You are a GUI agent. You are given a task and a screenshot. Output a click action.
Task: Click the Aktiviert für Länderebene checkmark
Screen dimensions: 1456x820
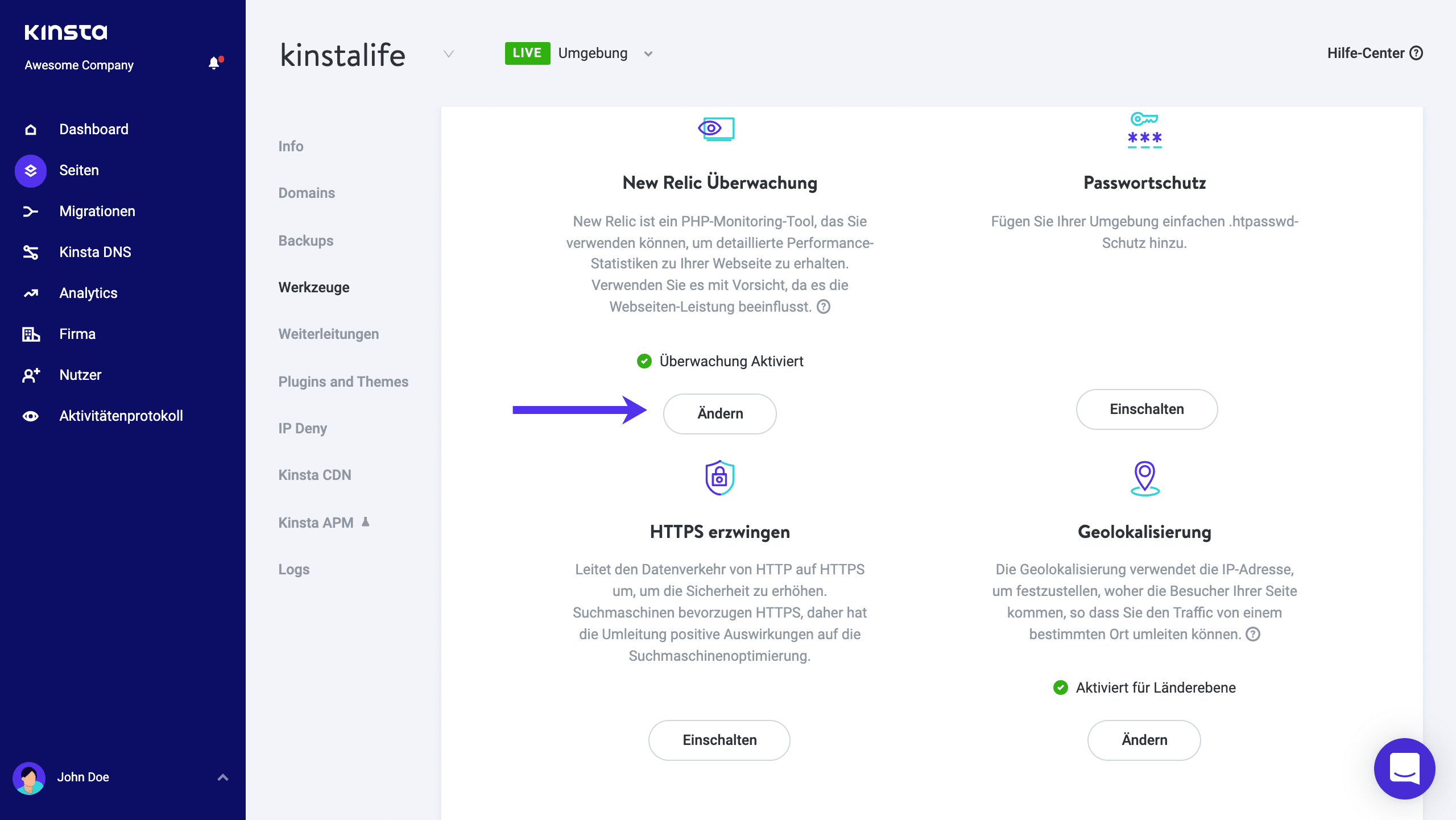point(1061,688)
